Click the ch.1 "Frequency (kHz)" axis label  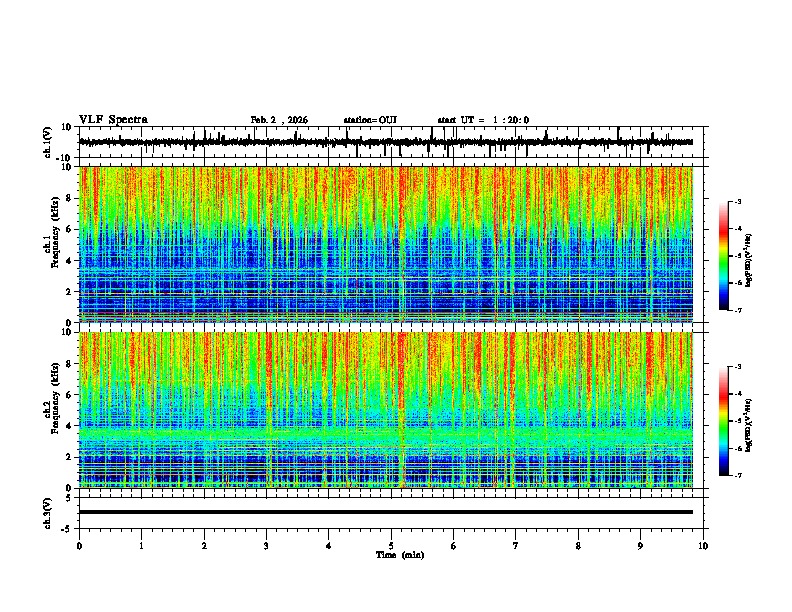[55, 232]
